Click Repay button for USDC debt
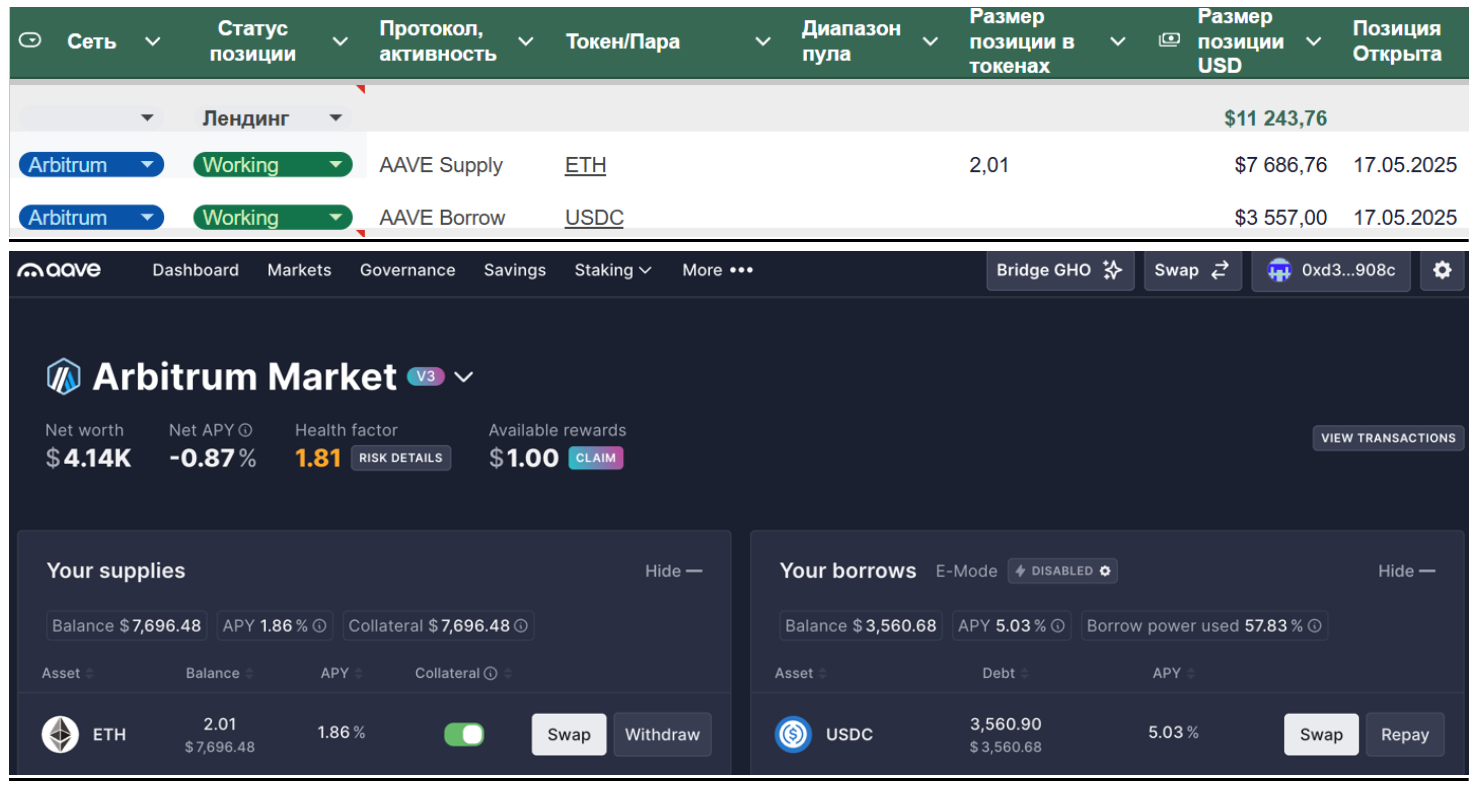Screen dimensions: 1476x788 1404,734
